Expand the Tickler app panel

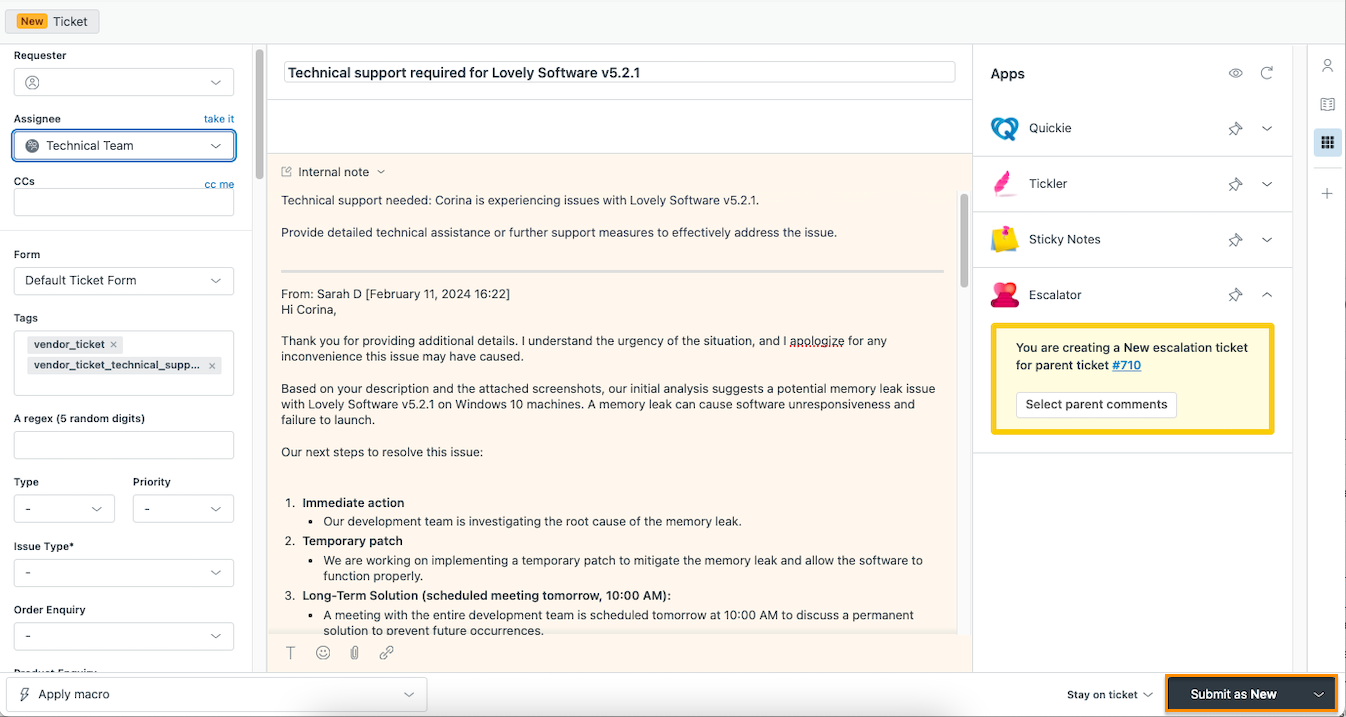tap(1267, 184)
